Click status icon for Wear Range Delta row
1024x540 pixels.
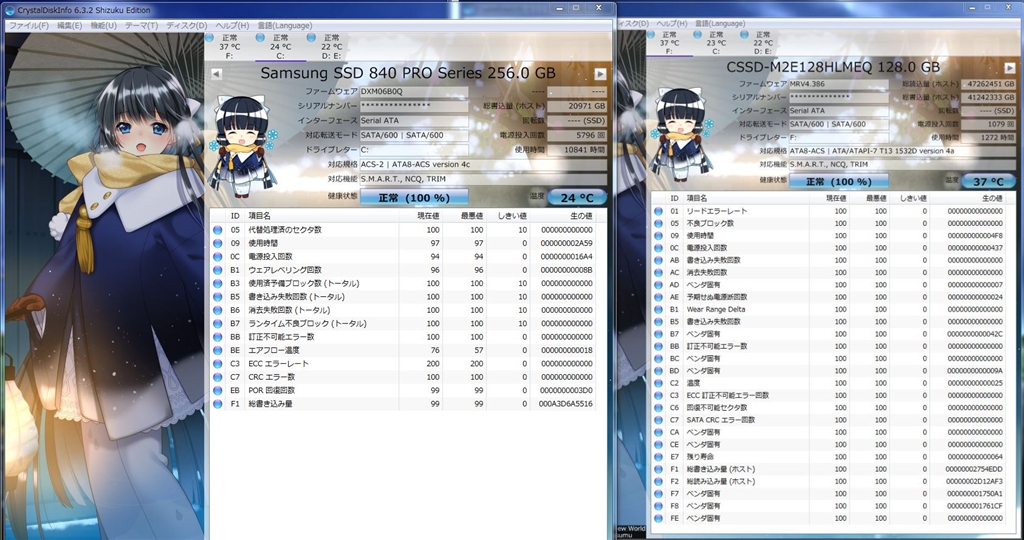(658, 310)
